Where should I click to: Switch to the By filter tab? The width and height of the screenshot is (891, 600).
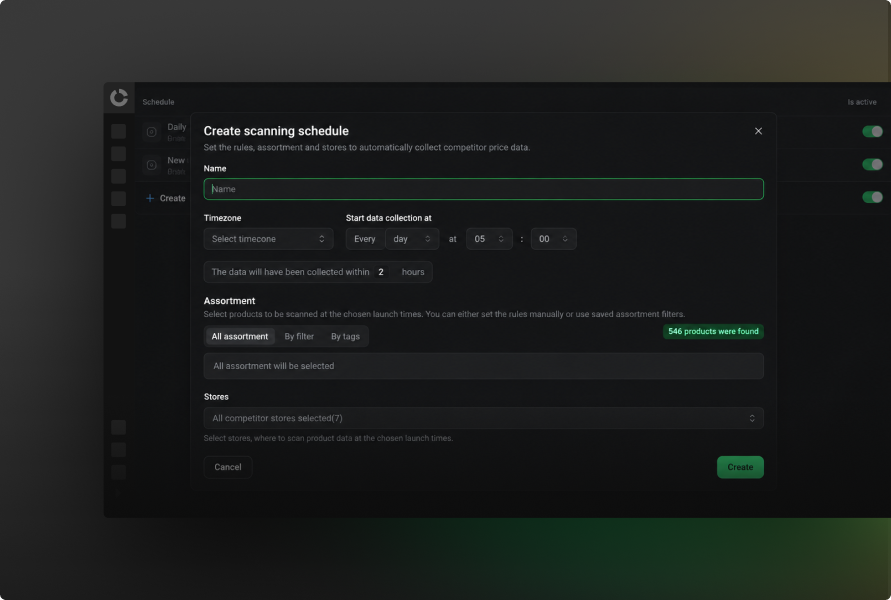tap(299, 336)
